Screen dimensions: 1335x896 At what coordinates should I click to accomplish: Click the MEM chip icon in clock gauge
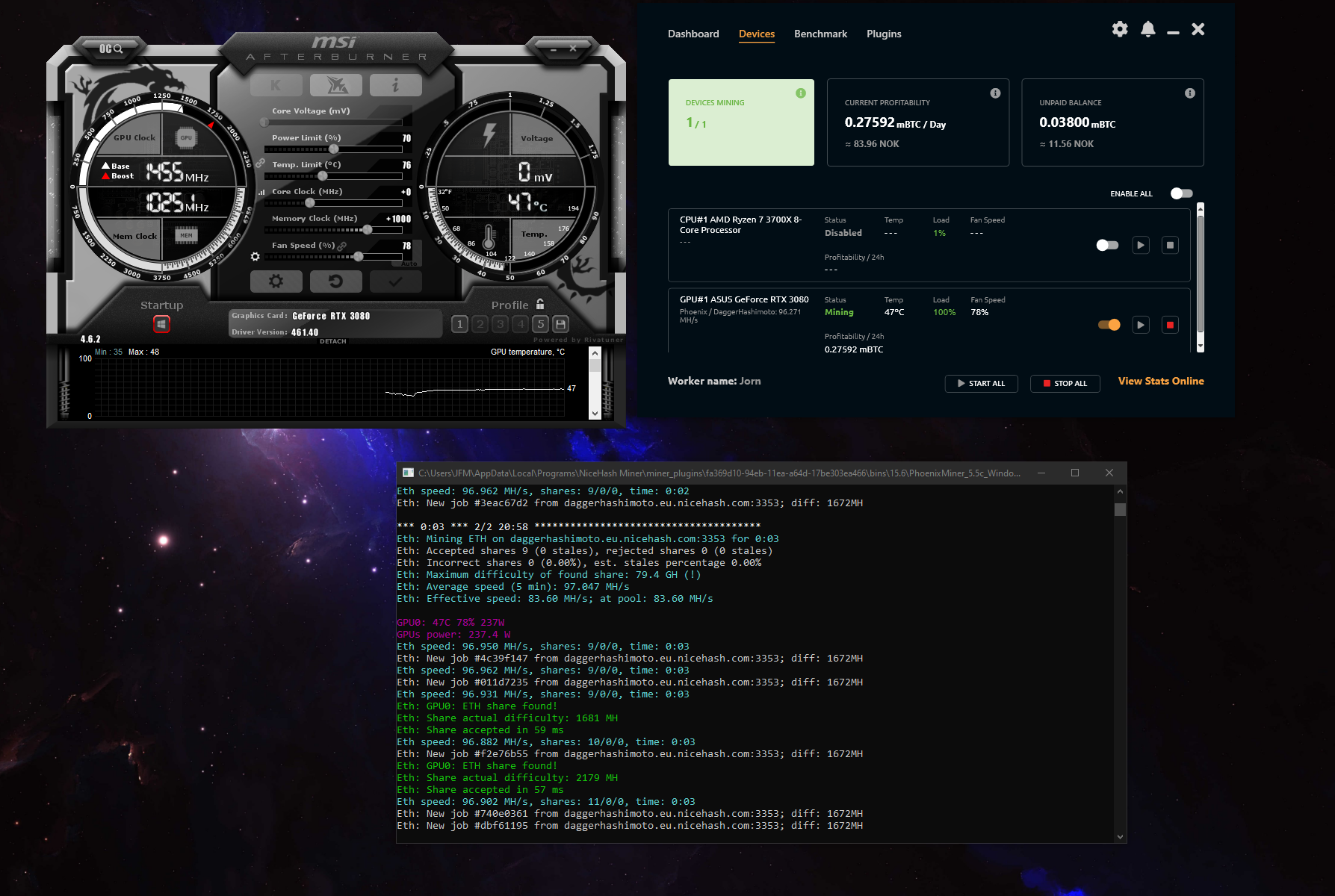pos(186,235)
